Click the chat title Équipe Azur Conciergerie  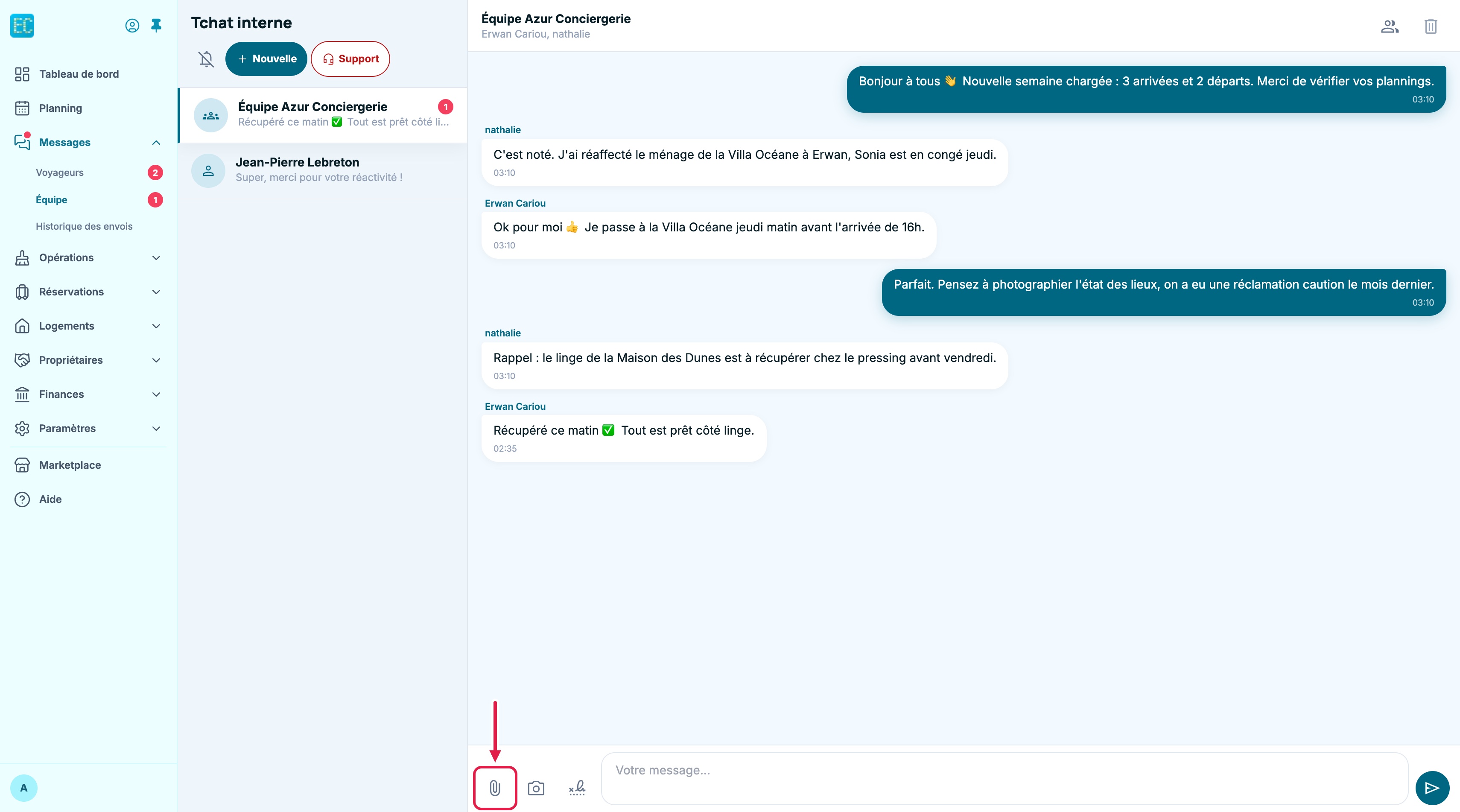[555, 19]
